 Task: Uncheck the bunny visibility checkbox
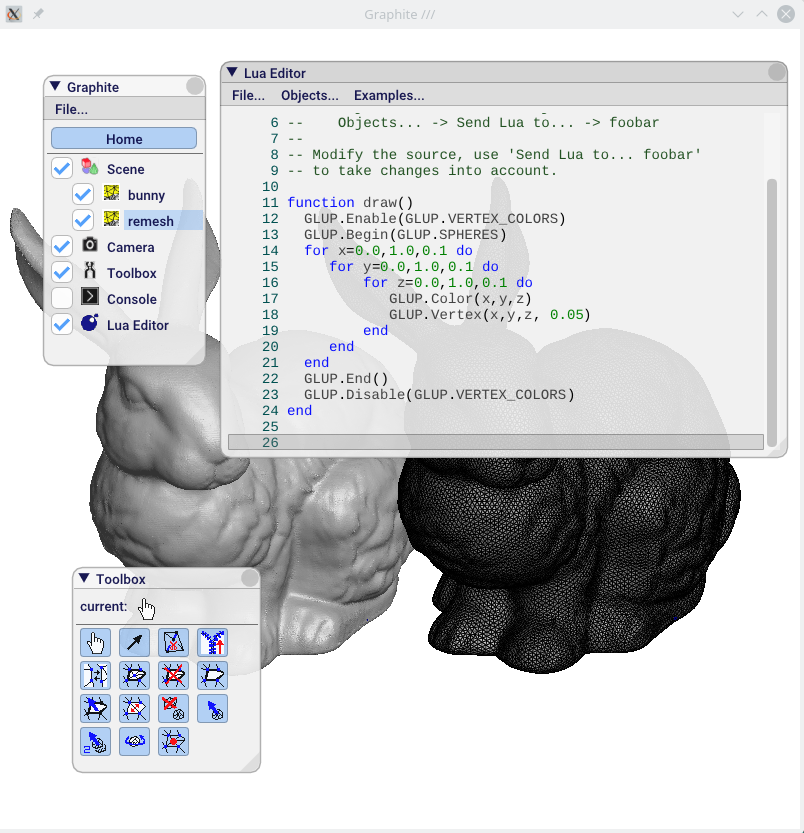click(x=82, y=195)
